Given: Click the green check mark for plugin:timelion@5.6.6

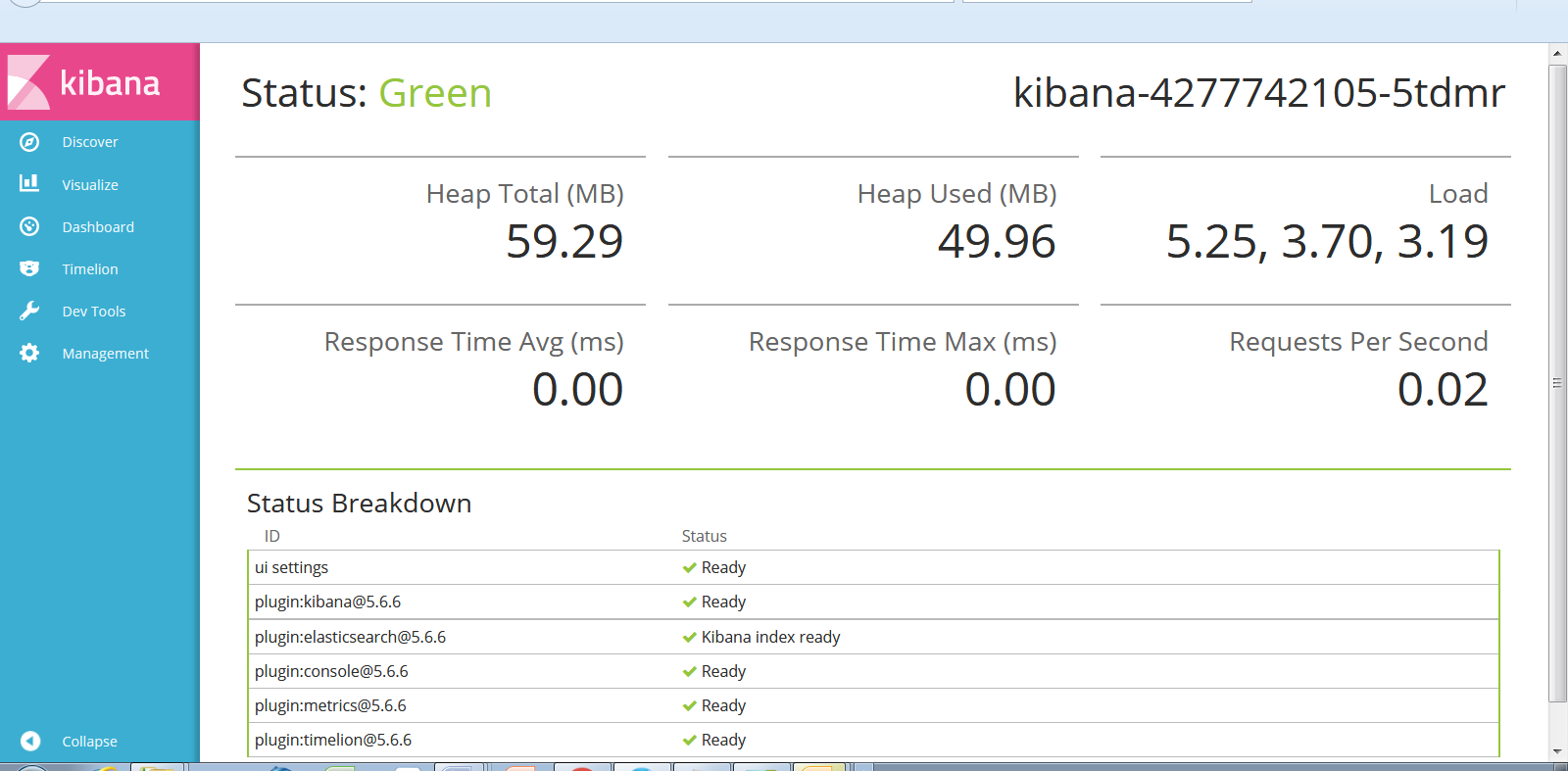Looking at the screenshot, I should 690,741.
